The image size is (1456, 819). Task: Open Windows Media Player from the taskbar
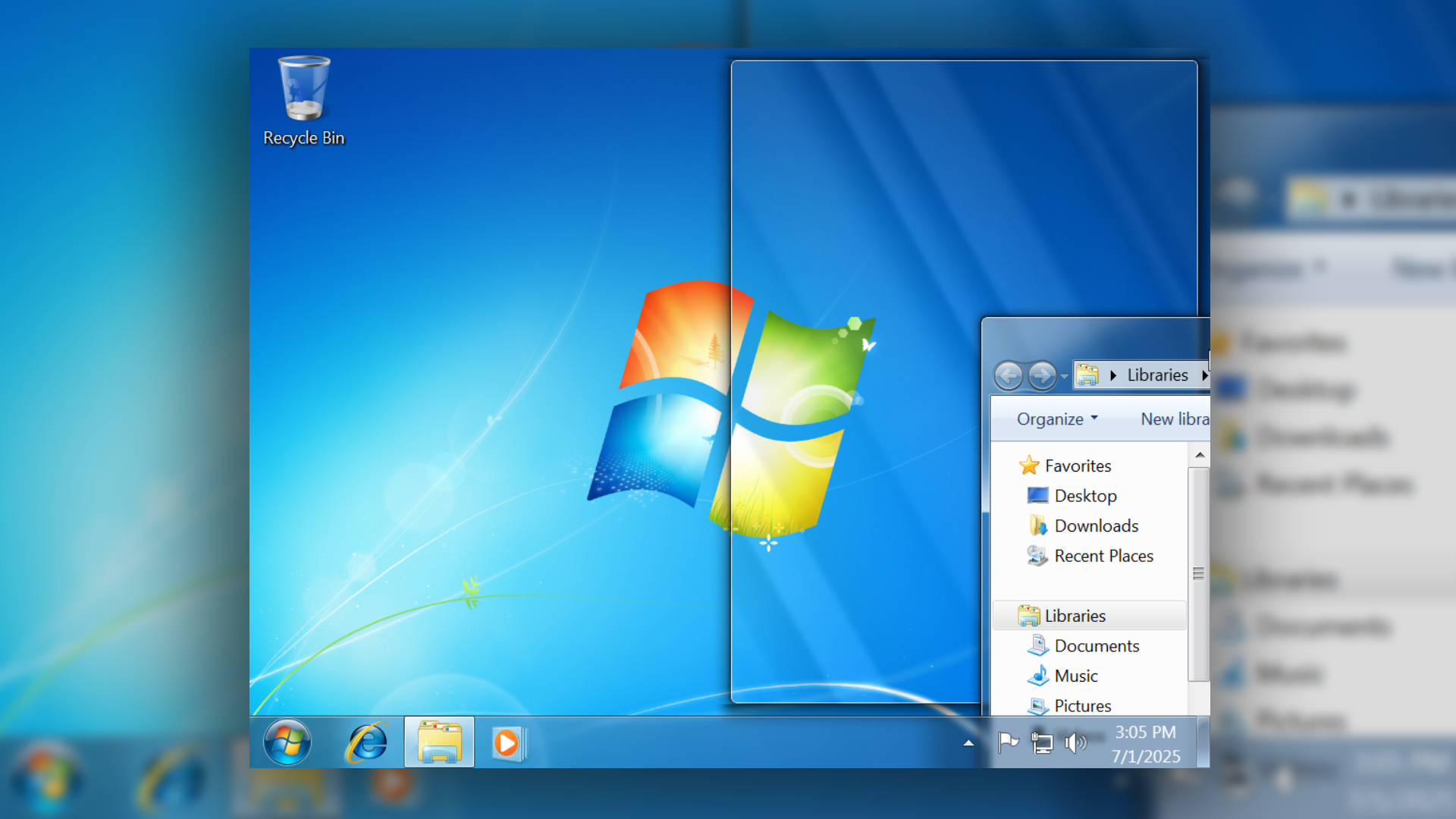pos(507,742)
